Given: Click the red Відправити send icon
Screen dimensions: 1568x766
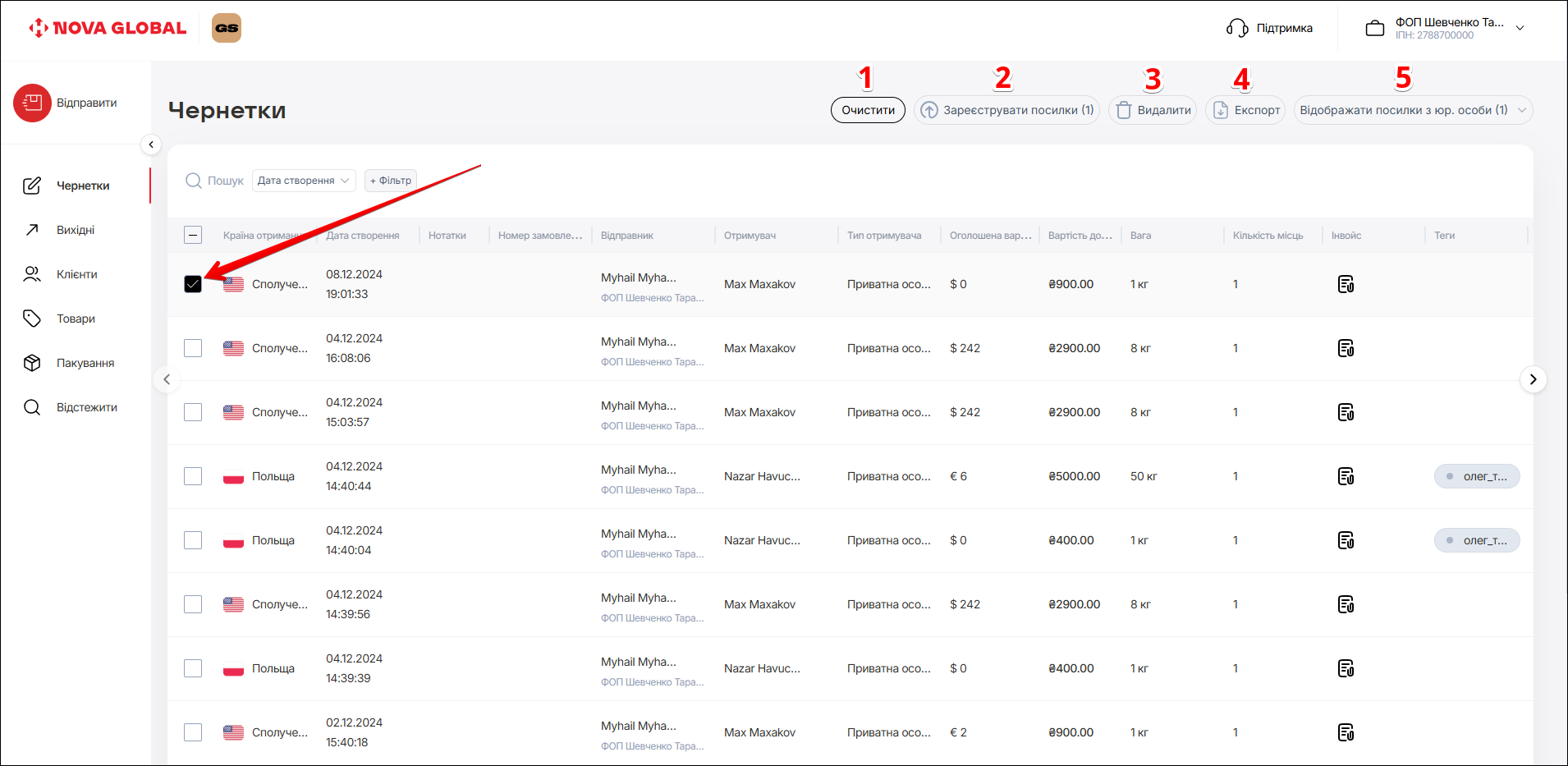Looking at the screenshot, I should click(32, 103).
